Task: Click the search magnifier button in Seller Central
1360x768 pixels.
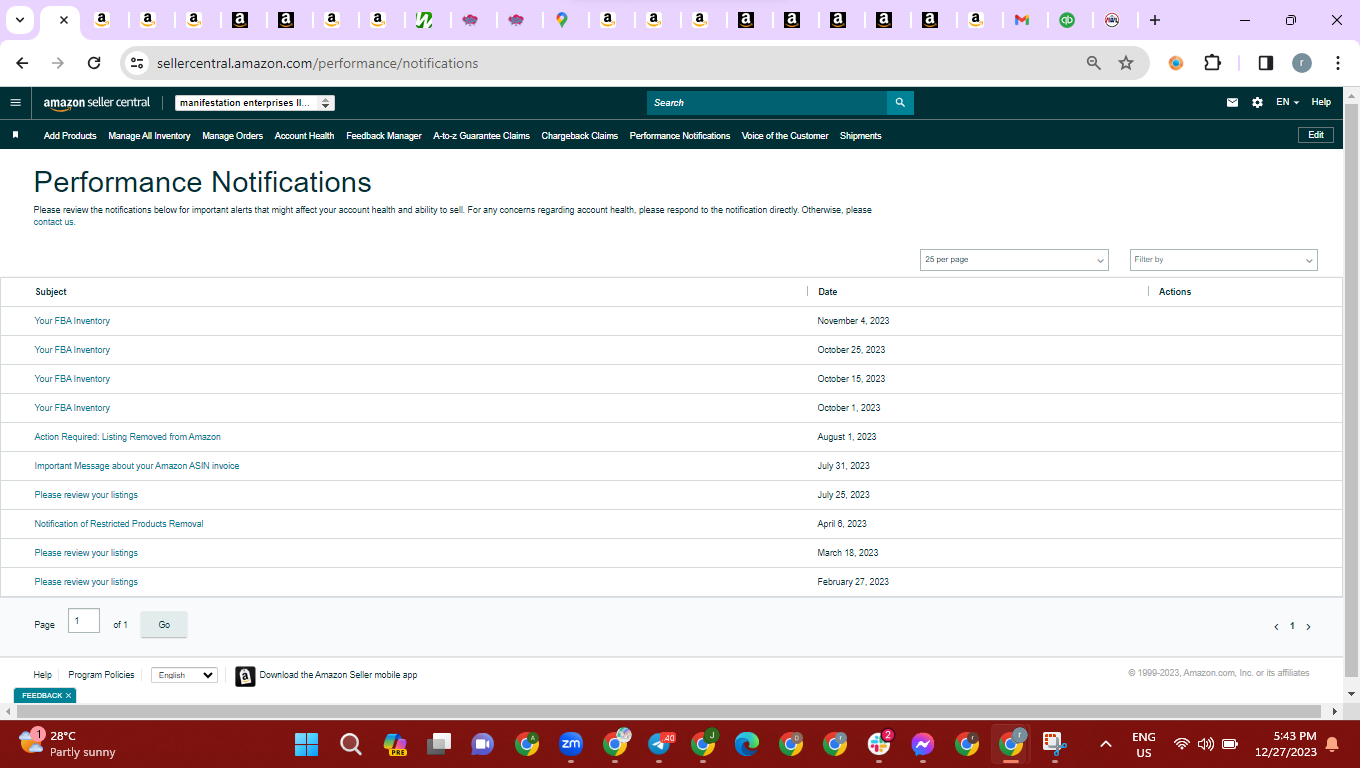Action: click(900, 103)
